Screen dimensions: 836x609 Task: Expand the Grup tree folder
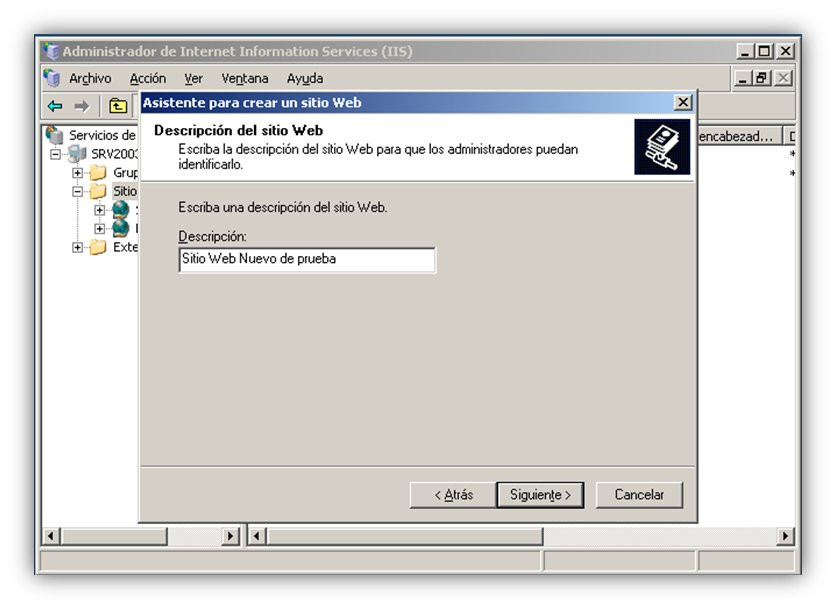77,173
